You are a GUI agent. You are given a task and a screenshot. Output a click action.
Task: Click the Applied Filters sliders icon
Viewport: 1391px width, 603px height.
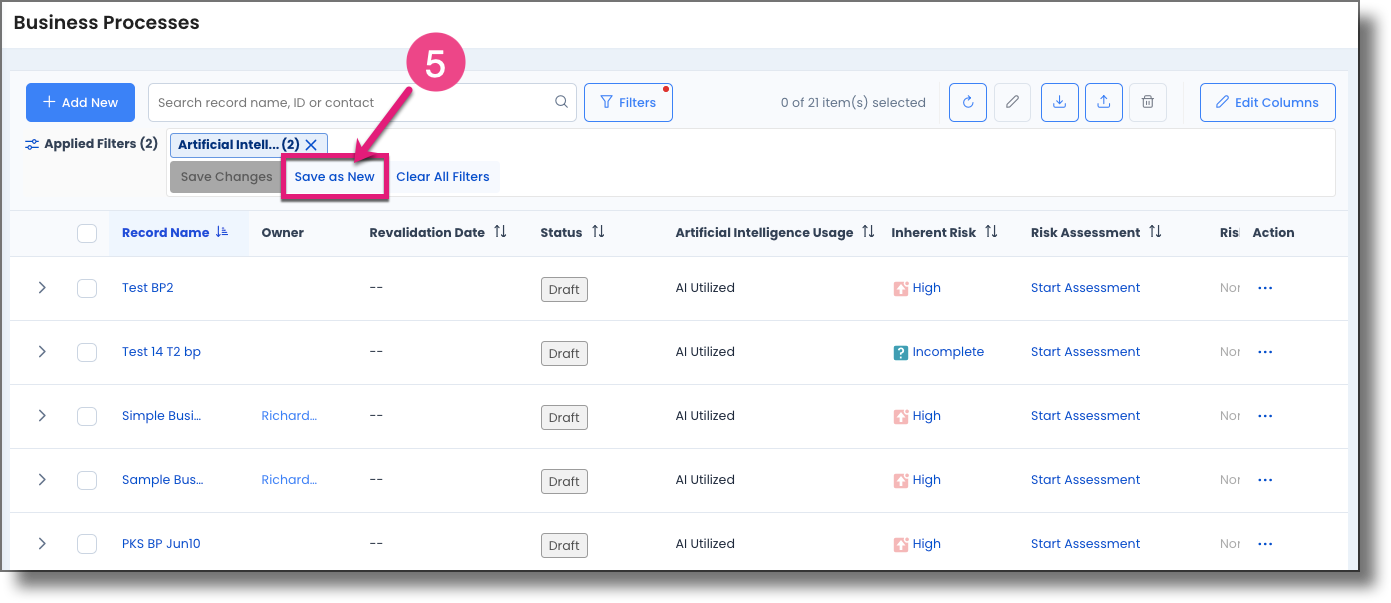pos(30,143)
